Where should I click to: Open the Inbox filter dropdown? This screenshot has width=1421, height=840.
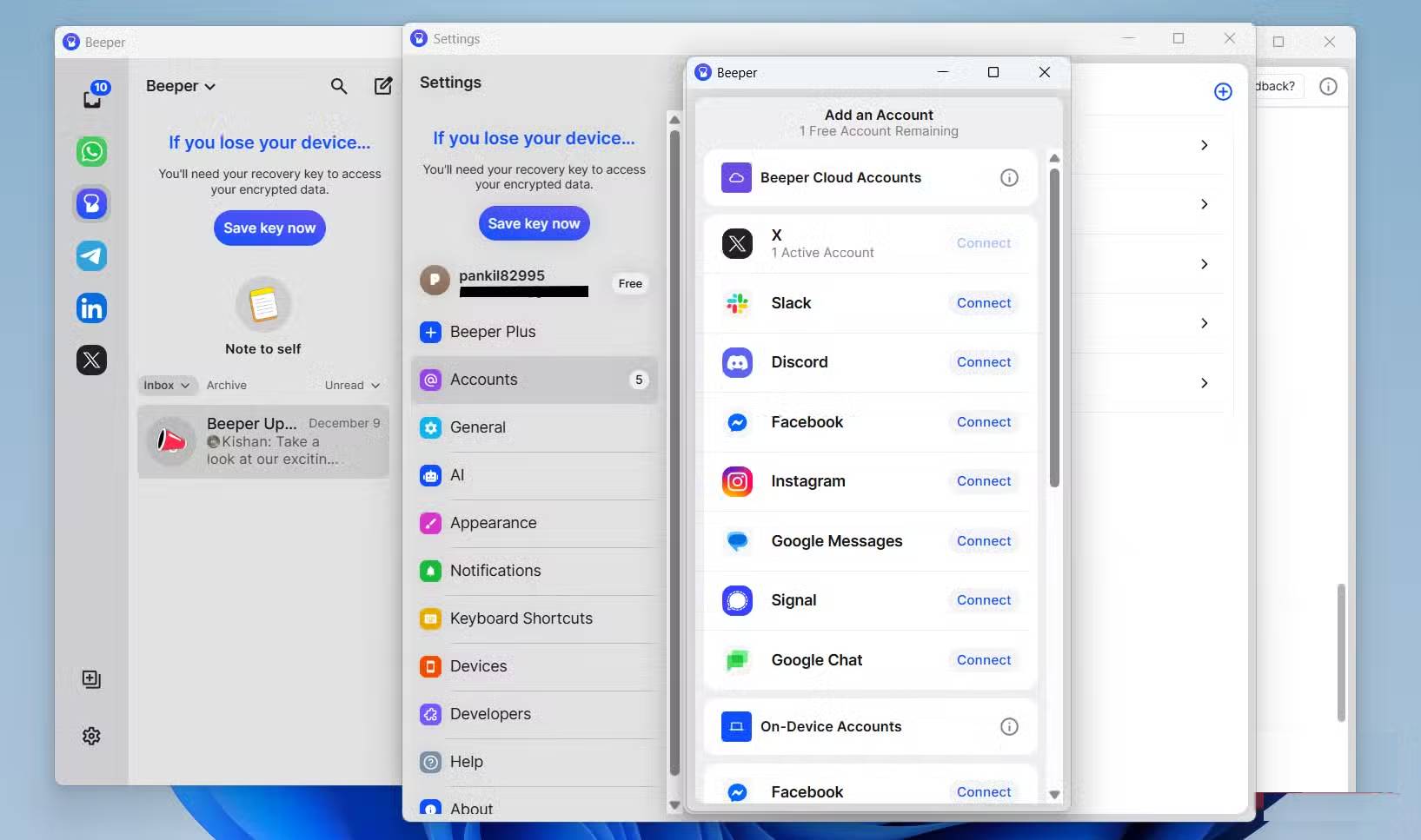coord(166,385)
